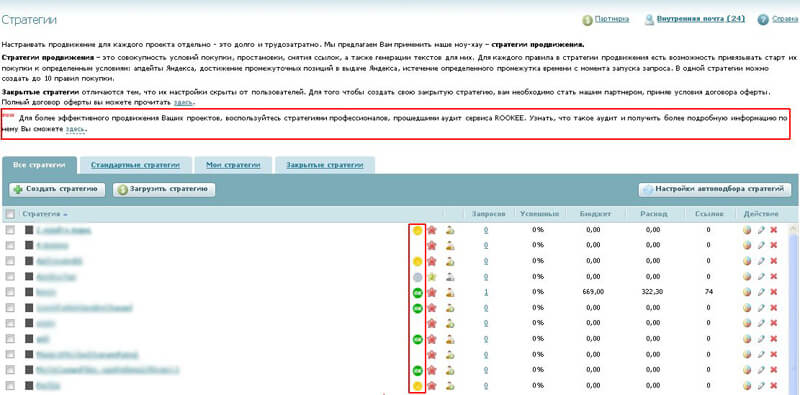
Task: Click the Действие column header
Action: tap(761, 214)
